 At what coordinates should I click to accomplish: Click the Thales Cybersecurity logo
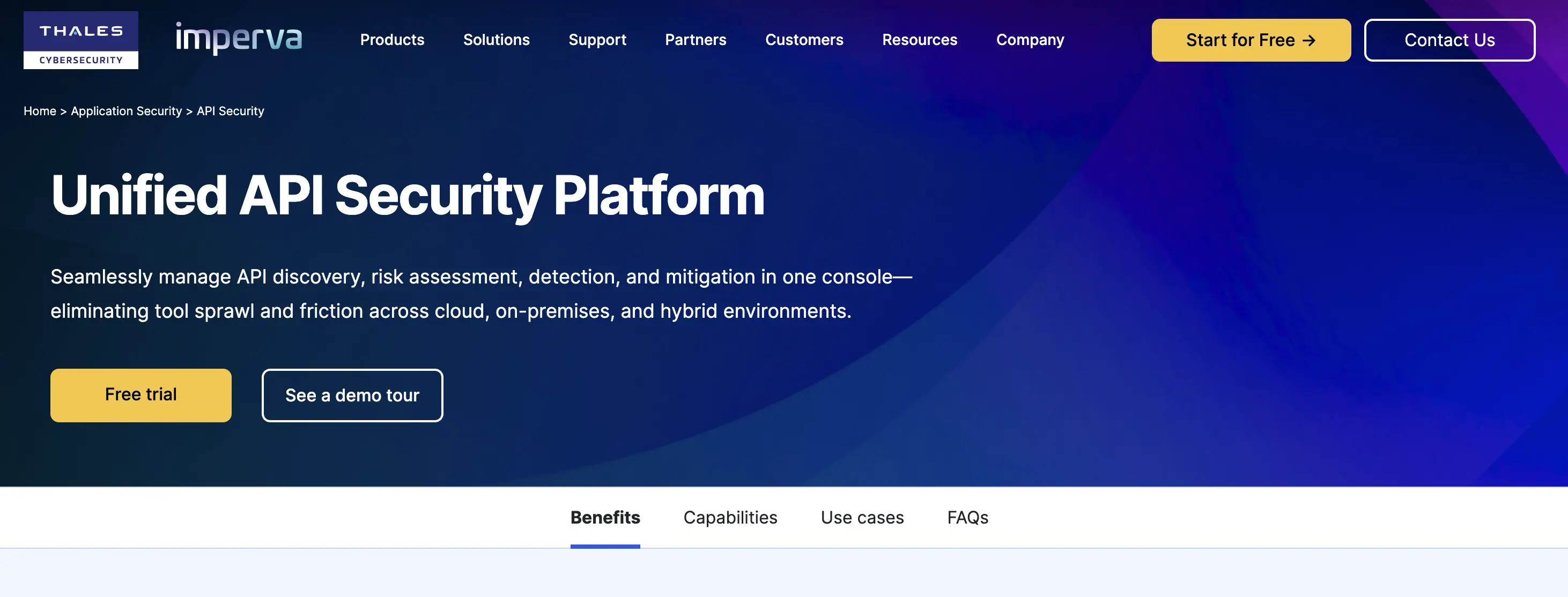(81, 40)
